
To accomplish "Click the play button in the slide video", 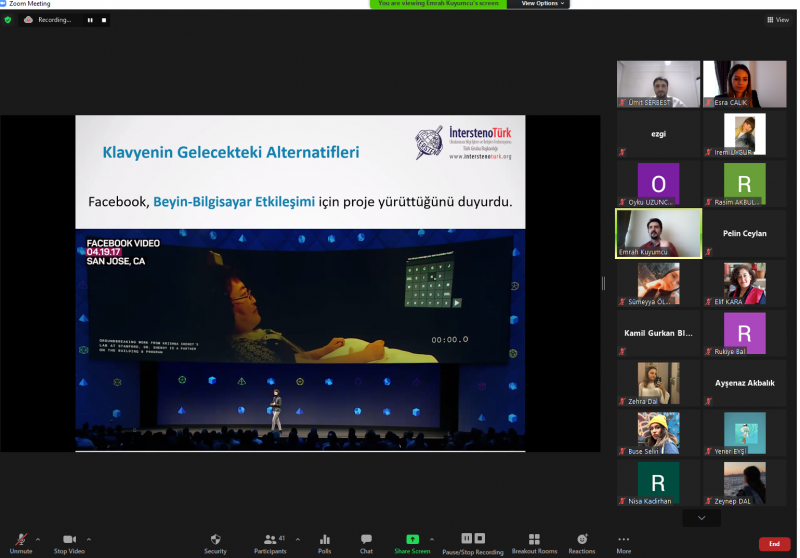I will pos(457,302).
